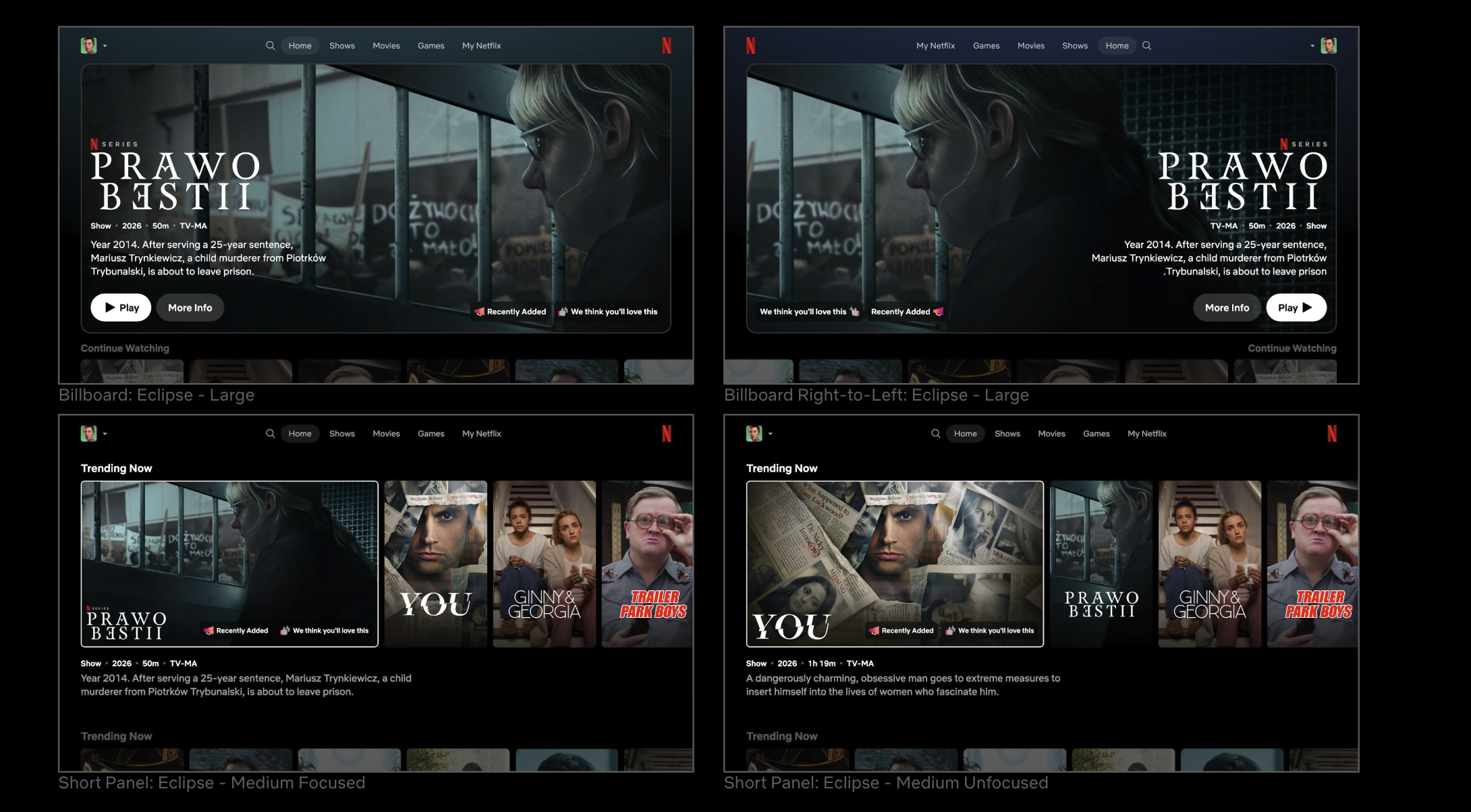
Task: Click 'We think you'll love this' in Right-to-Left billboard
Action: point(809,312)
